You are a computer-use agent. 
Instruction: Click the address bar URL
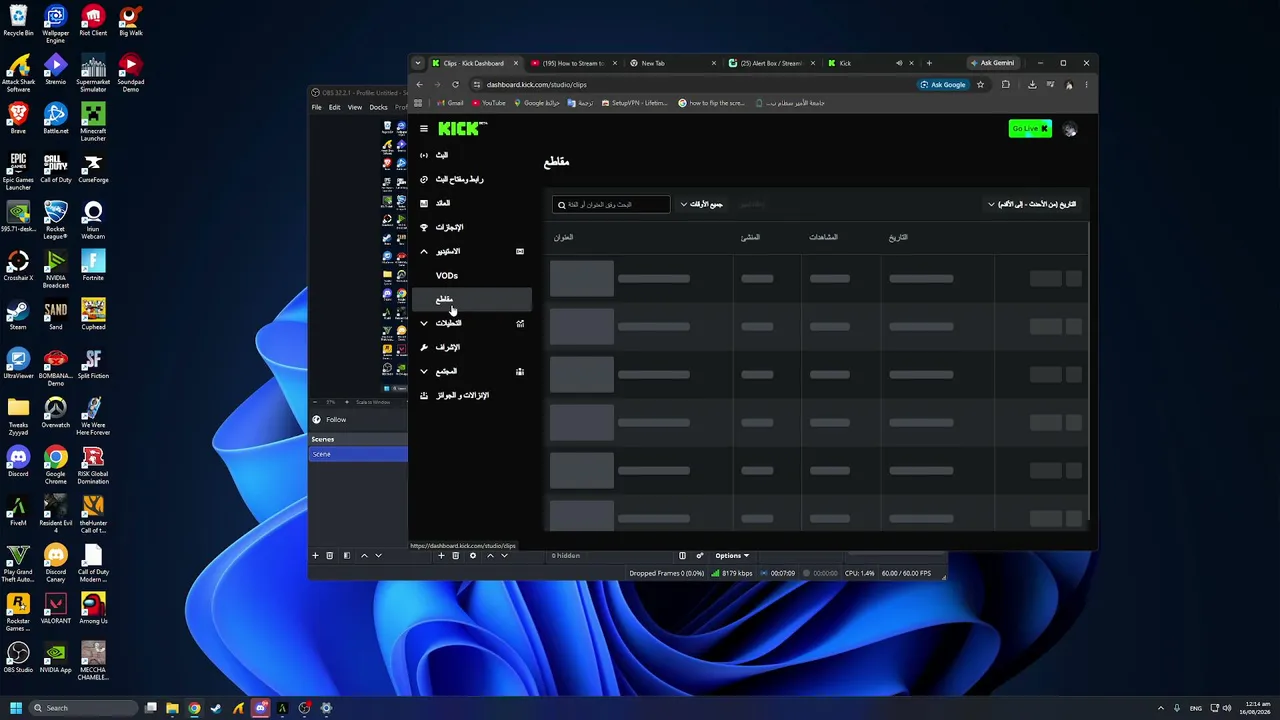pyautogui.click(x=537, y=85)
